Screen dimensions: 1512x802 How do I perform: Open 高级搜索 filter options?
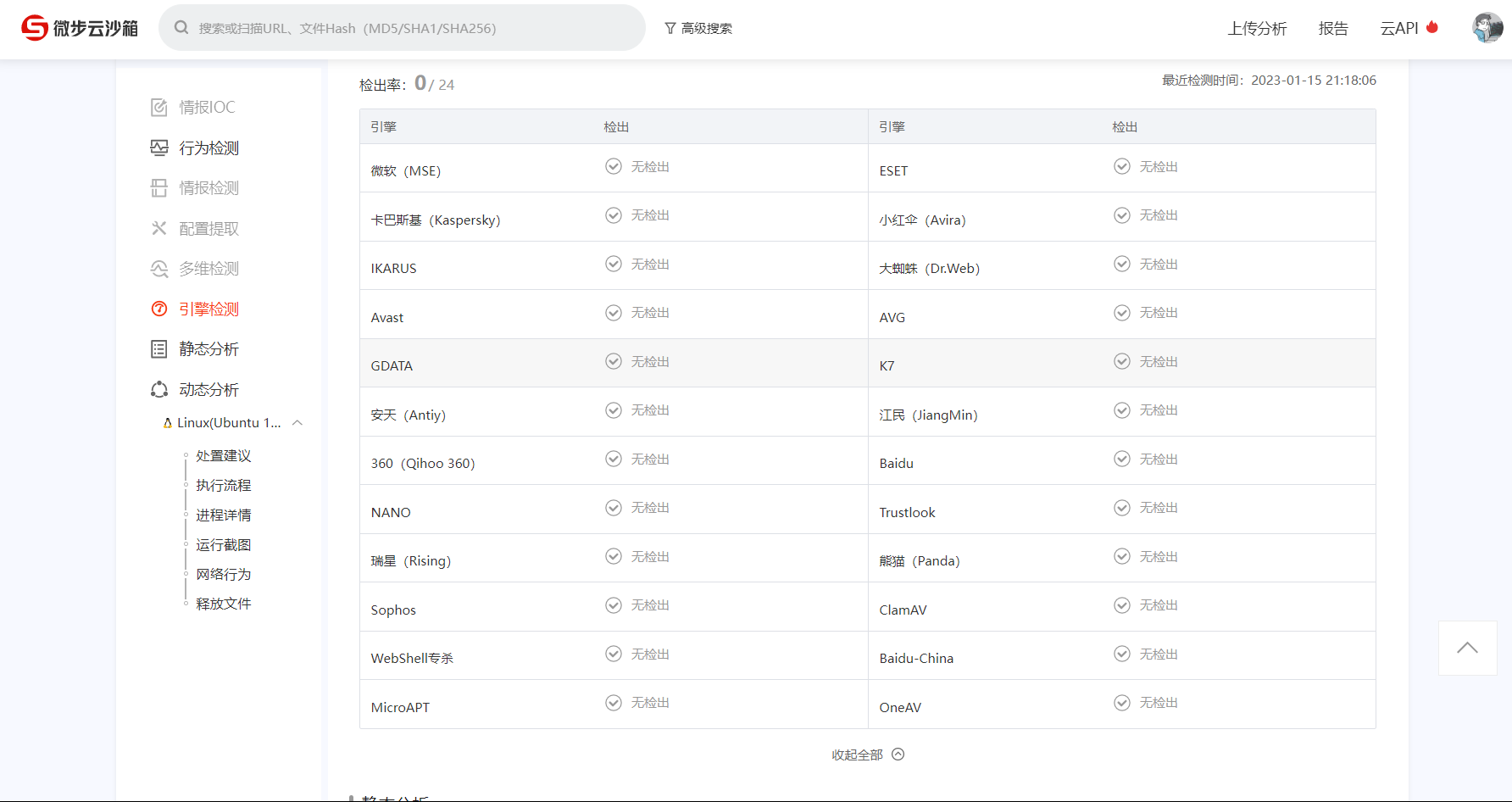tap(698, 28)
